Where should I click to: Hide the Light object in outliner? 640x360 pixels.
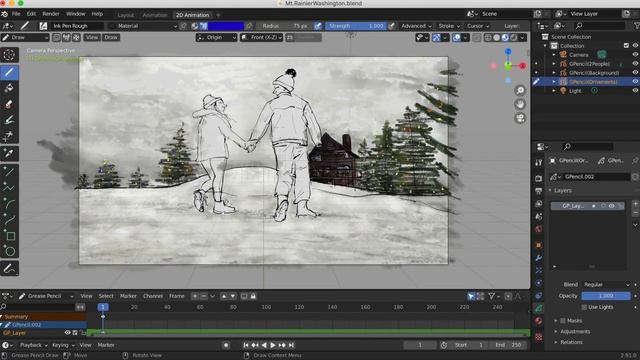[635, 91]
